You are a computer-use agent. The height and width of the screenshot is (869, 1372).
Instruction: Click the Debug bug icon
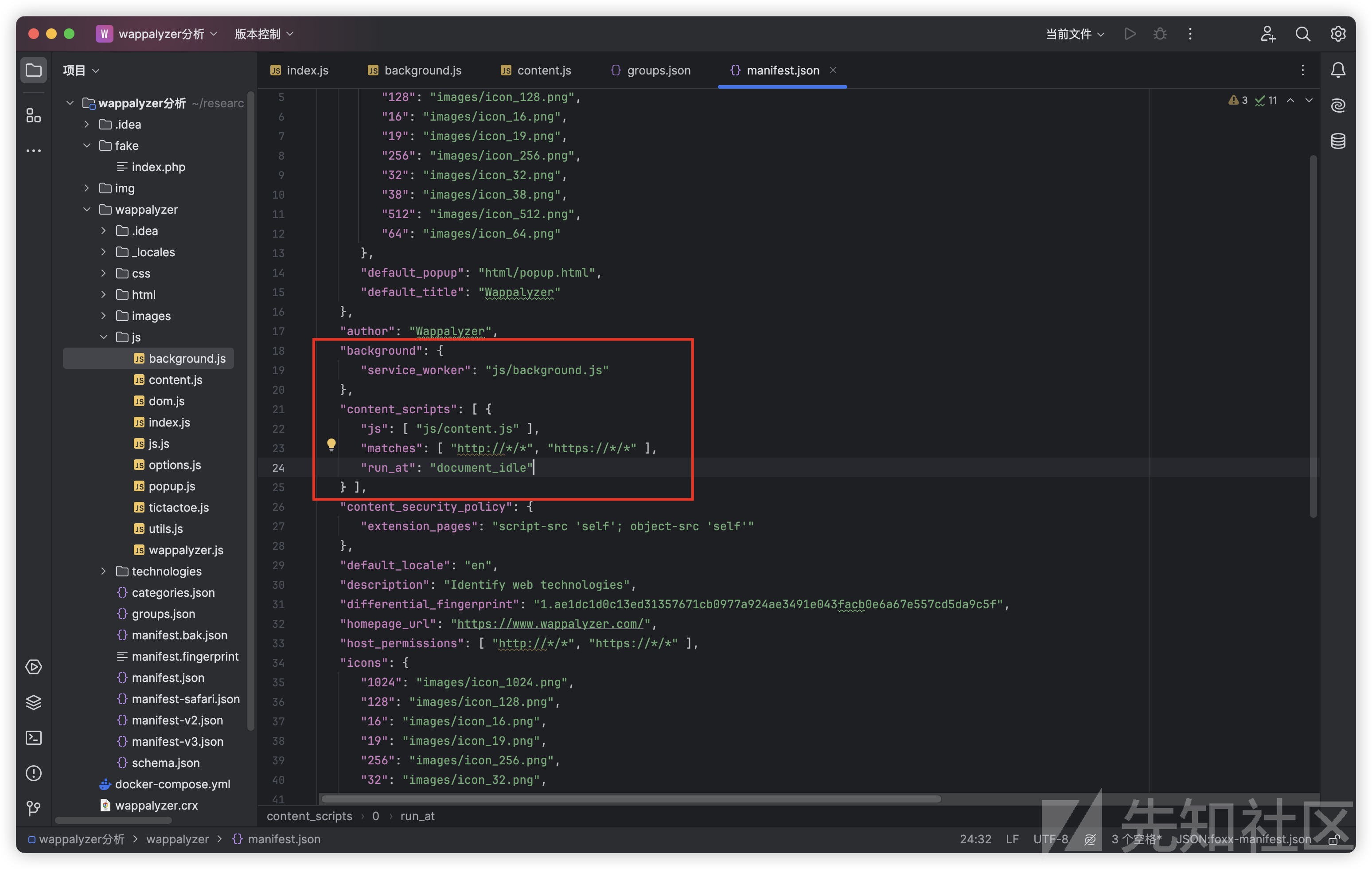pos(1159,34)
